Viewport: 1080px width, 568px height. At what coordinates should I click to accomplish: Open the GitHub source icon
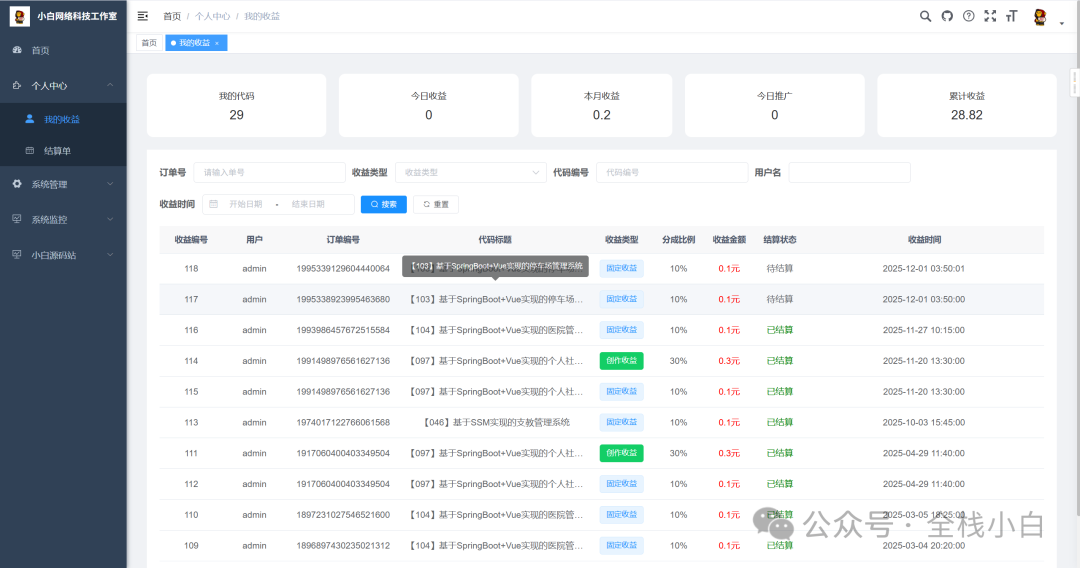[947, 16]
